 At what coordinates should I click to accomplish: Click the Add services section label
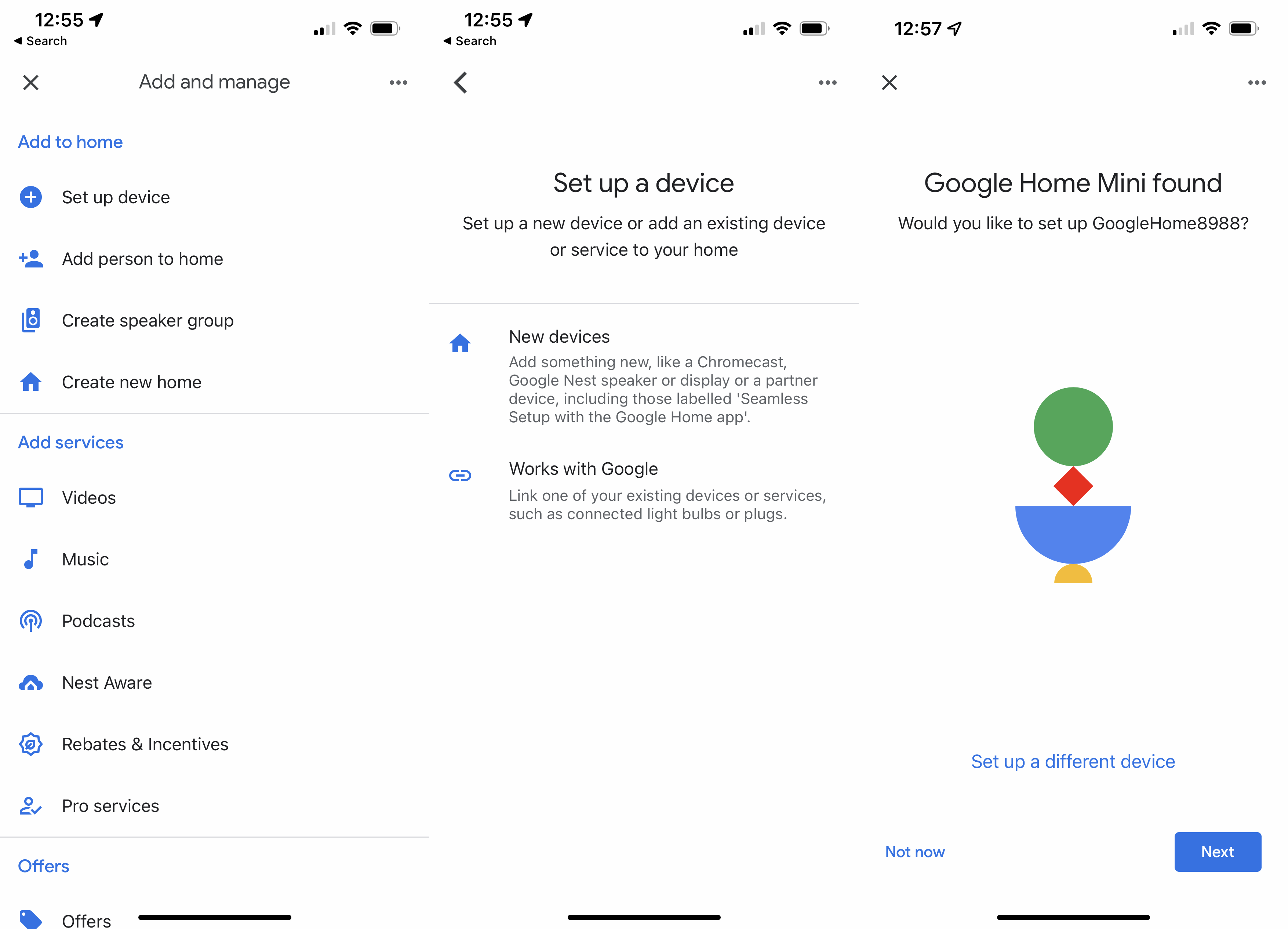(x=70, y=441)
